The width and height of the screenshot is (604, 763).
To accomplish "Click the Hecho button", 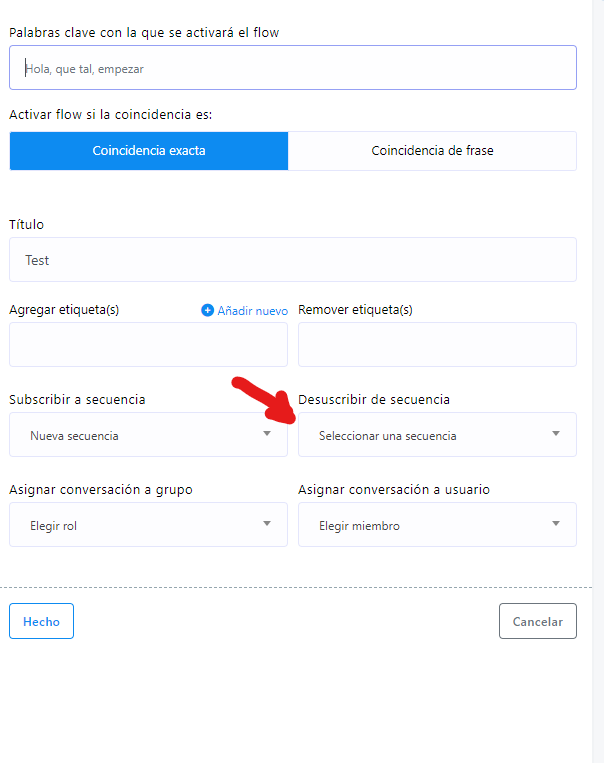I will [x=41, y=621].
